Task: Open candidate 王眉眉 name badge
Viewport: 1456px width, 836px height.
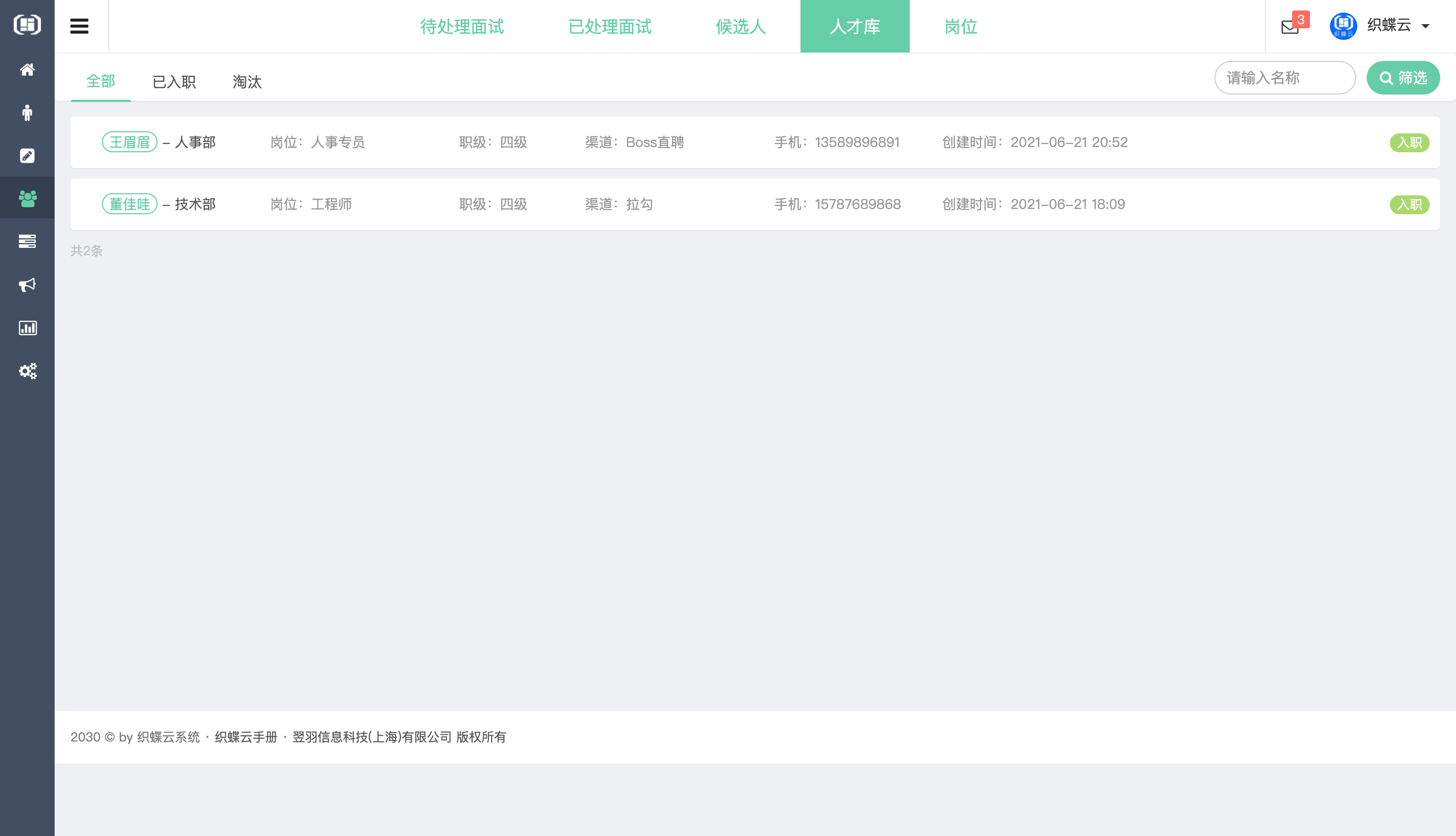Action: pos(130,142)
